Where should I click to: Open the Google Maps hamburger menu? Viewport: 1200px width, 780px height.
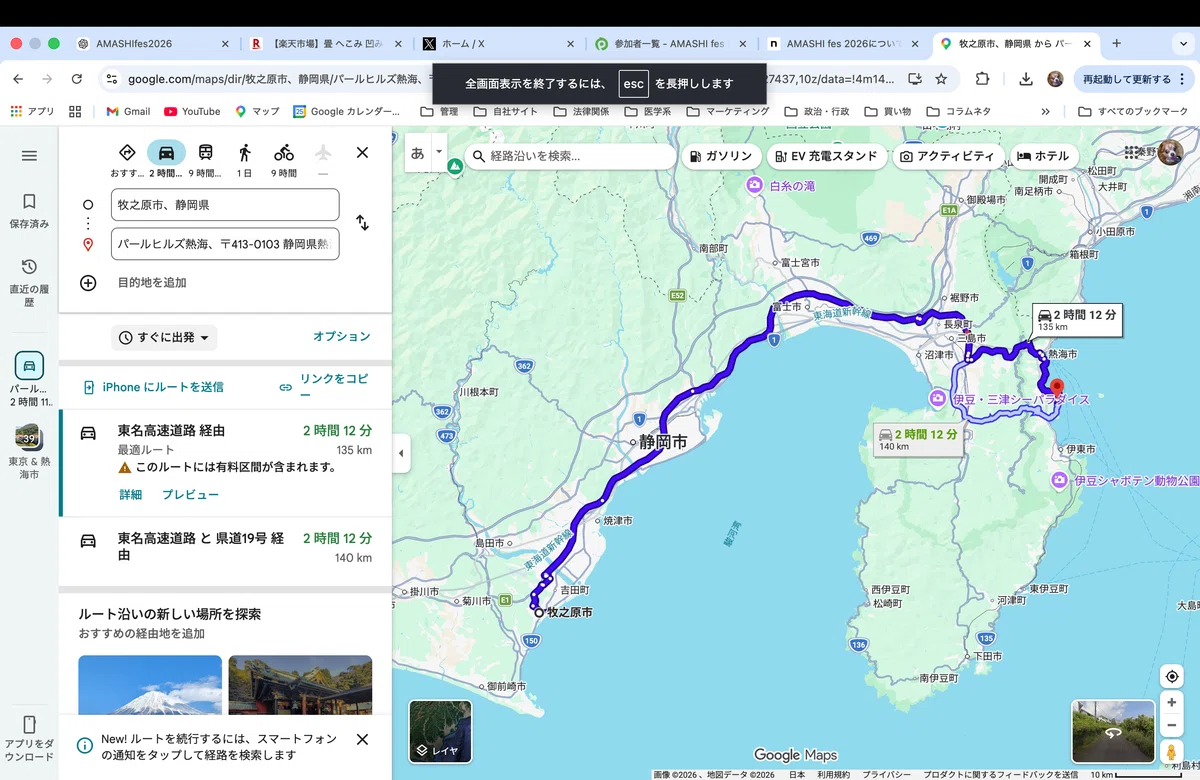[x=29, y=155]
